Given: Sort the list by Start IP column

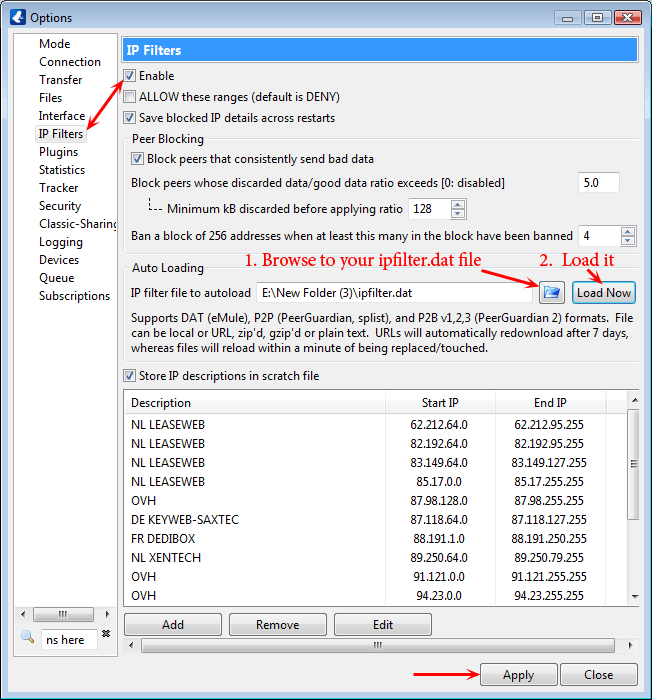Looking at the screenshot, I should pos(440,403).
